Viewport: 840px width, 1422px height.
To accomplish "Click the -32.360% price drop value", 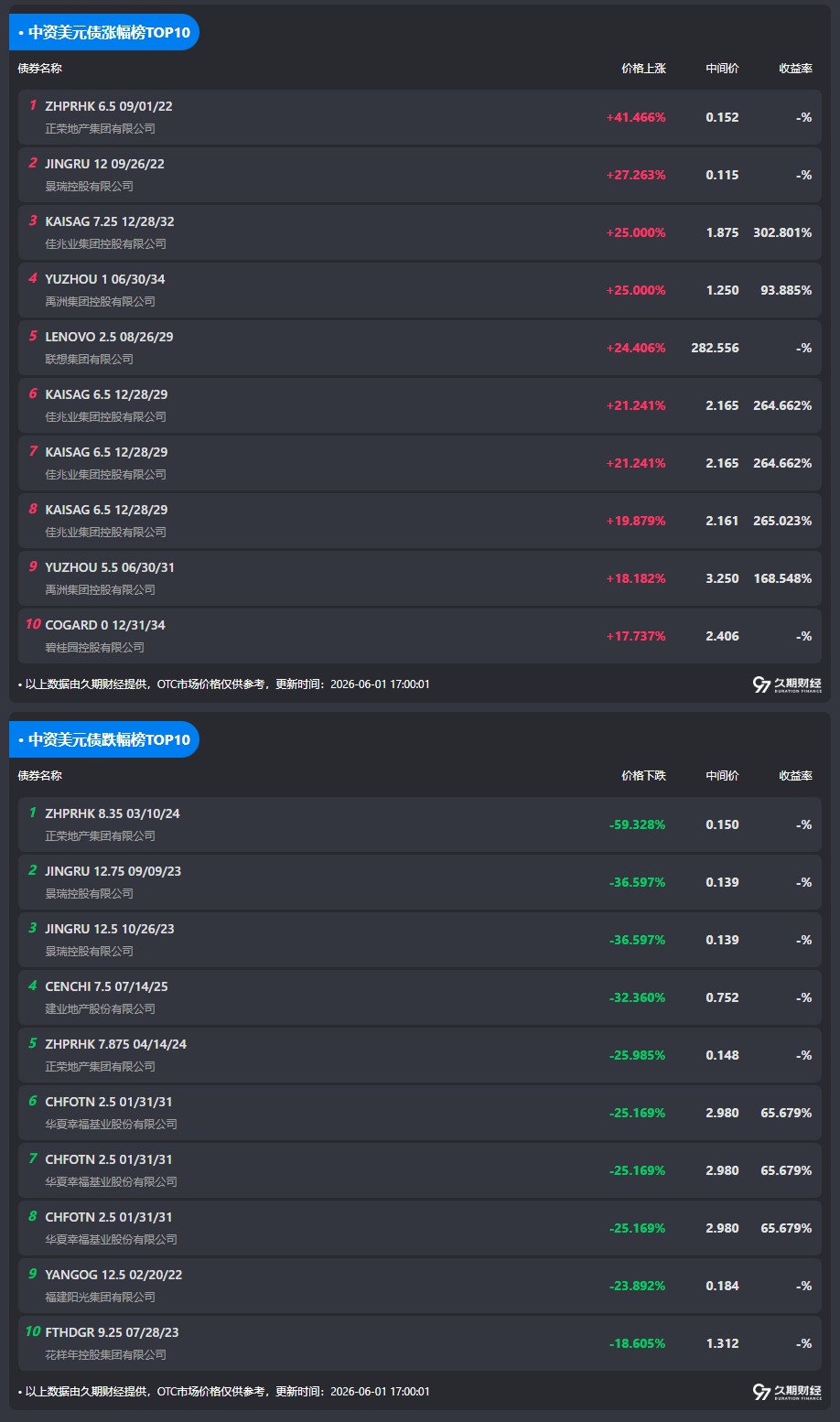I will click(638, 998).
